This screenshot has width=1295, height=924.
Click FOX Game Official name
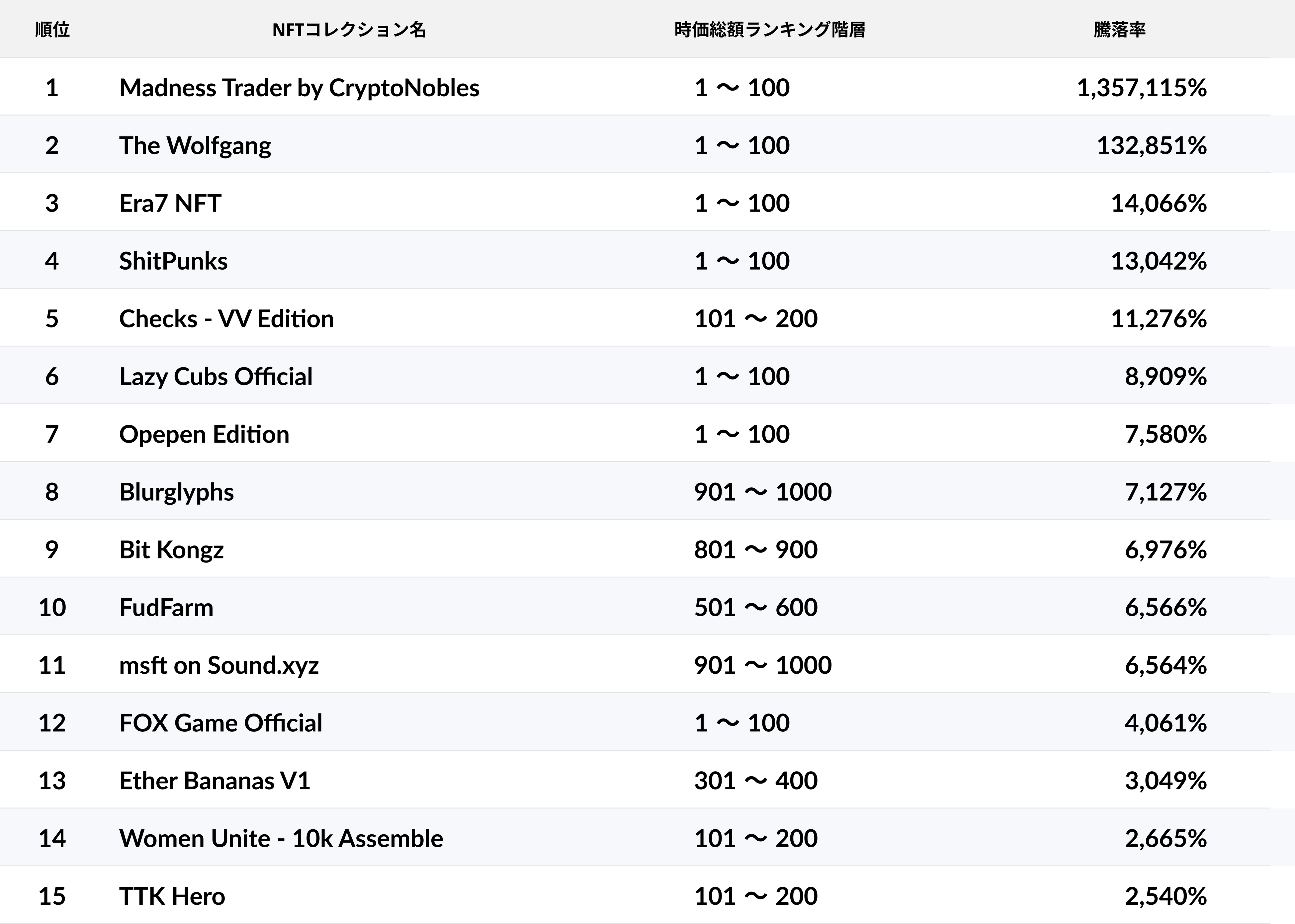[x=221, y=723]
